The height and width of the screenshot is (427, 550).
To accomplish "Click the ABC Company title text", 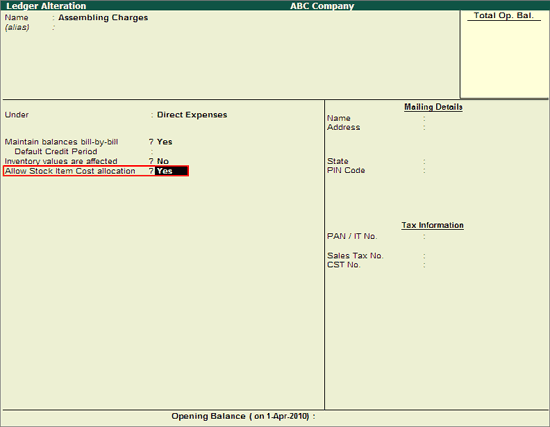I will (322, 6).
